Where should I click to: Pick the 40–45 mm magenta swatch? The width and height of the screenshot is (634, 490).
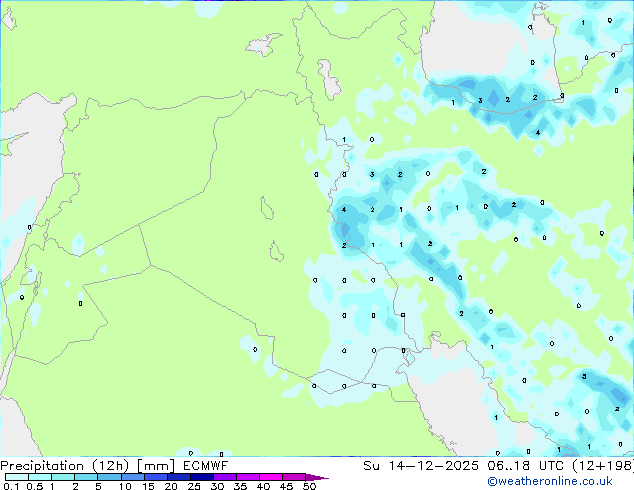click(x=271, y=477)
